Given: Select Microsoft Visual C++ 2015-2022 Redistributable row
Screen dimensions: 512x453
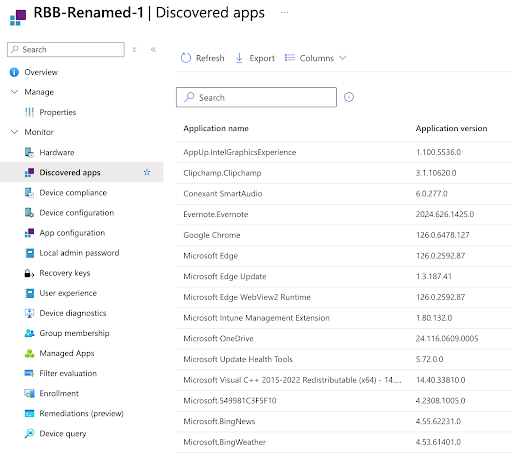Looking at the screenshot, I should pyautogui.click(x=344, y=380).
